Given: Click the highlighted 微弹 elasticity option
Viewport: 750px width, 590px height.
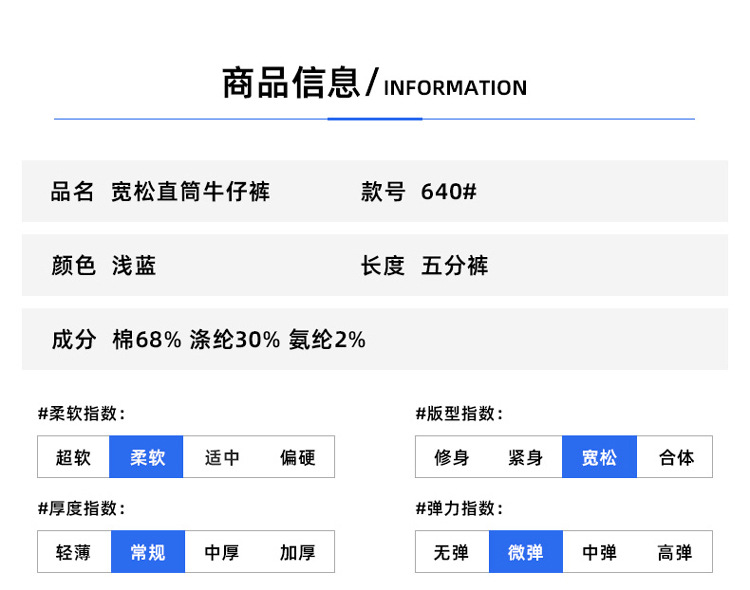Looking at the screenshot, I should pyautogui.click(x=526, y=552).
